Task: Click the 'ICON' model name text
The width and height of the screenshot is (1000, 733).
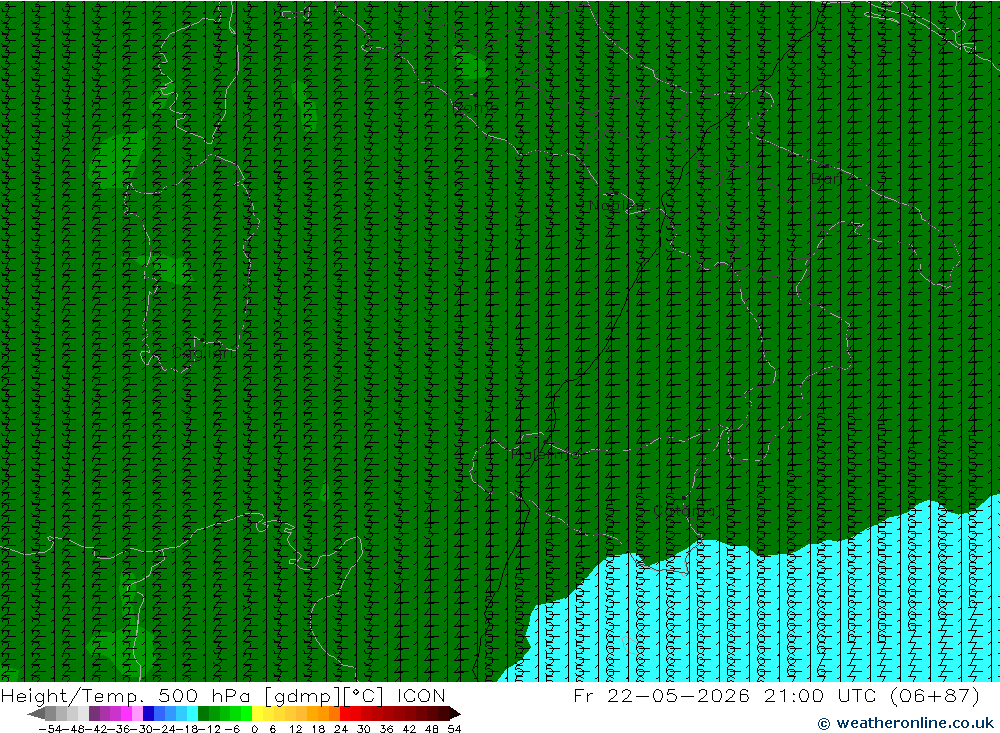Action: (x=422, y=696)
